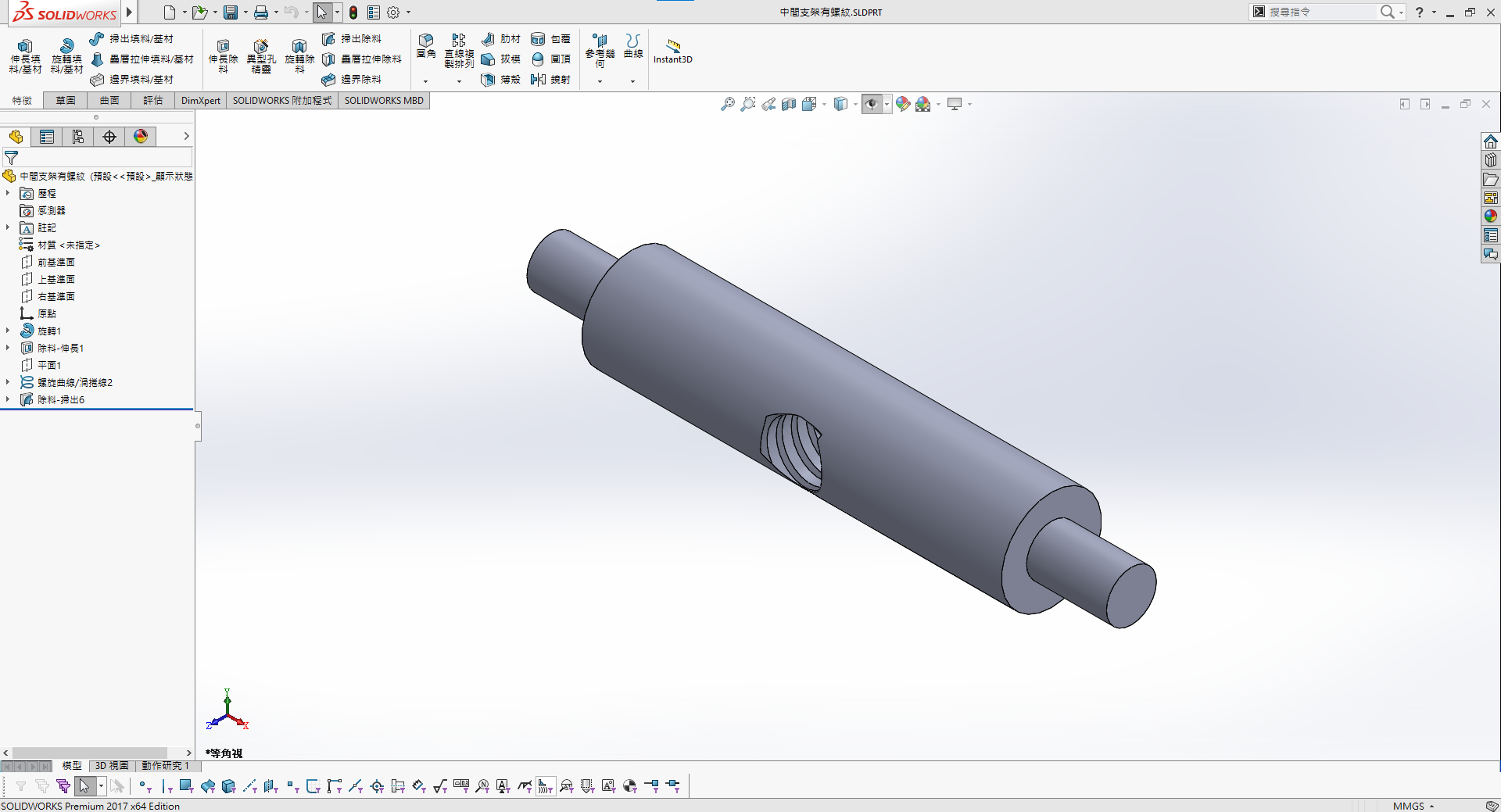Select the 拔模 draft tool
Viewport: 1501px width, 812px height.
pyautogui.click(x=501, y=59)
